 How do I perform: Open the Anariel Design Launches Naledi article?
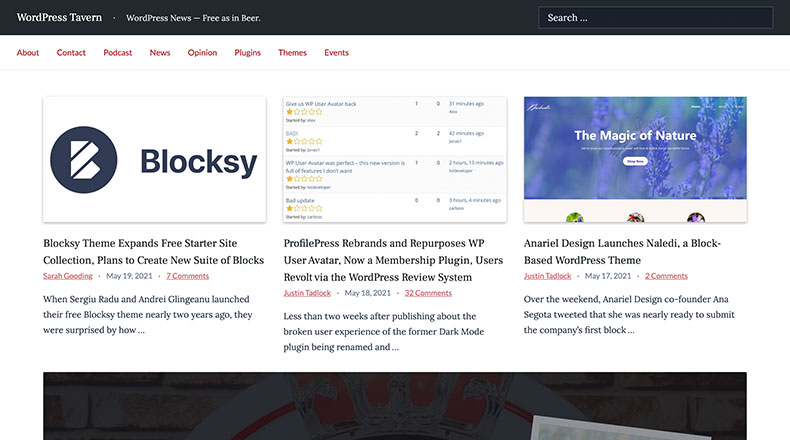point(622,252)
